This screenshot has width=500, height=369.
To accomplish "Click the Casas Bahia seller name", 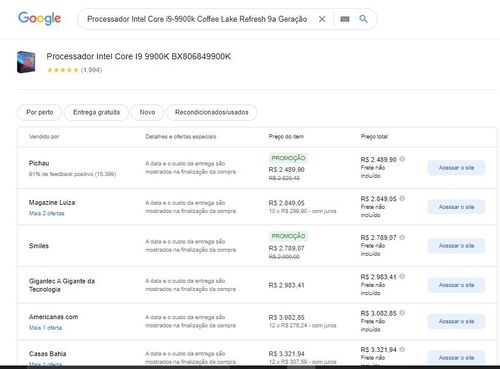I will pos(47,353).
